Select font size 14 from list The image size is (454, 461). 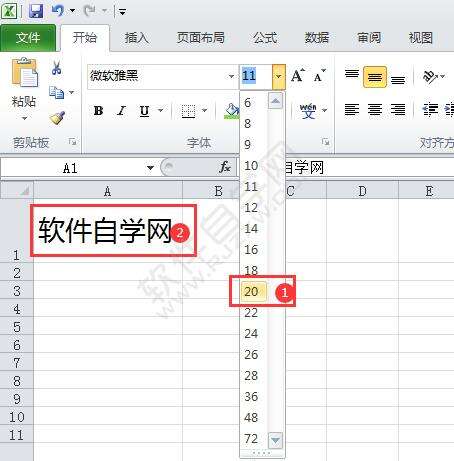[251, 229]
